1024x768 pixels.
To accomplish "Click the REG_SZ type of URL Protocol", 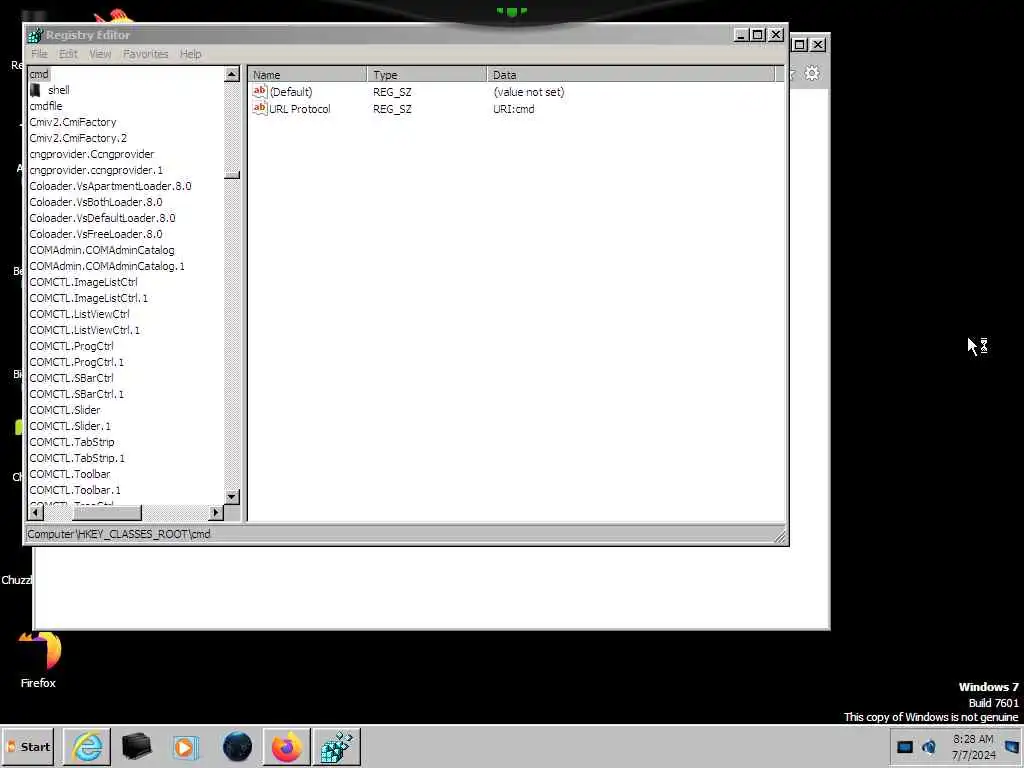I will [x=392, y=109].
